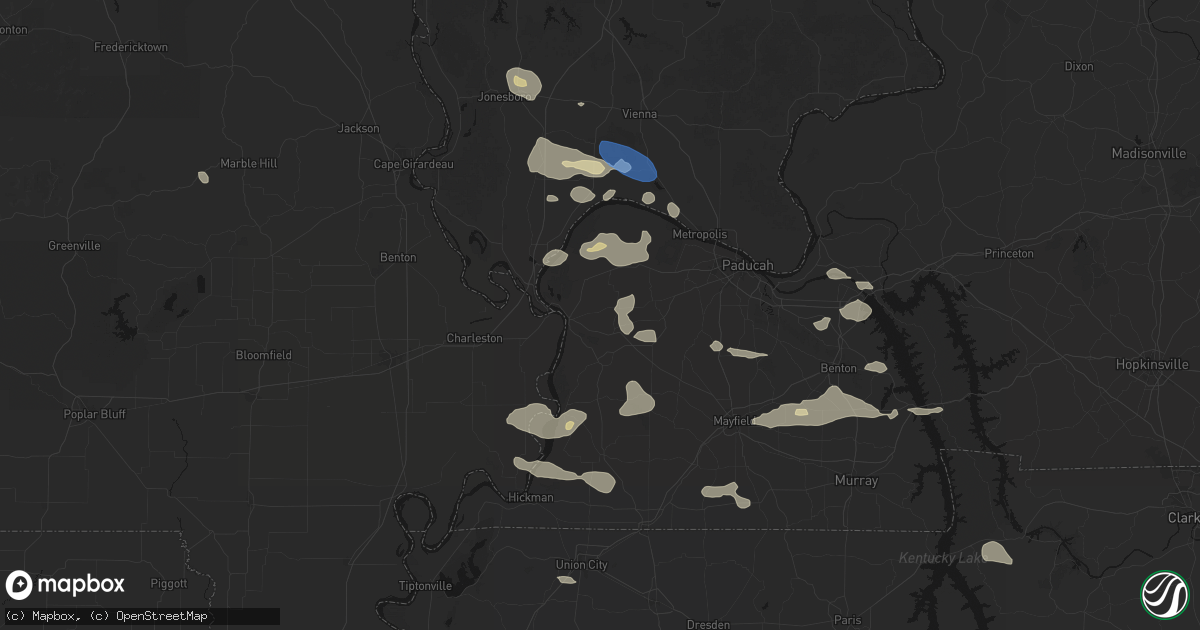The height and width of the screenshot is (630, 1200).
Task: Click the Mapbox logo
Action: [65, 585]
